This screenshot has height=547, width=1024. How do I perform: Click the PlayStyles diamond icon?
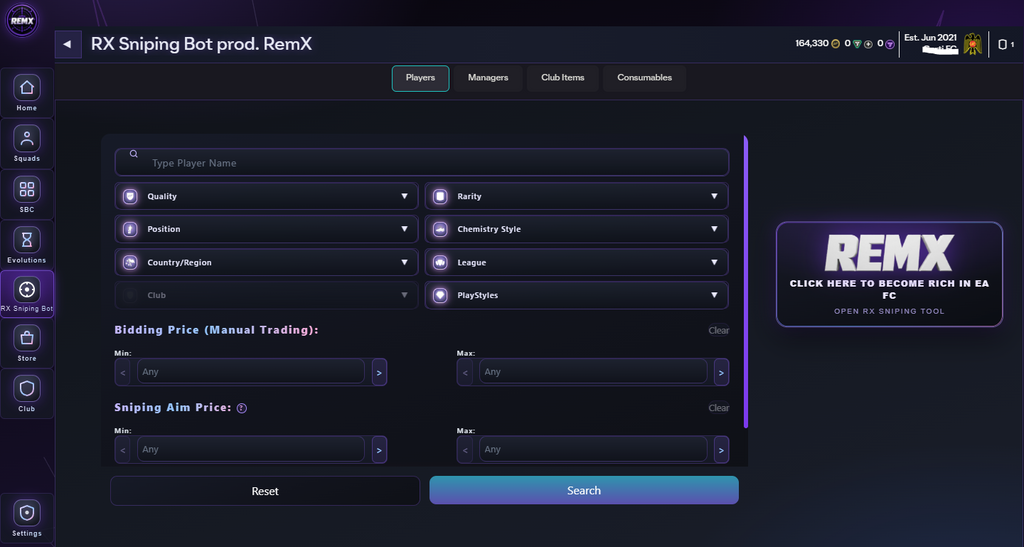click(x=440, y=295)
